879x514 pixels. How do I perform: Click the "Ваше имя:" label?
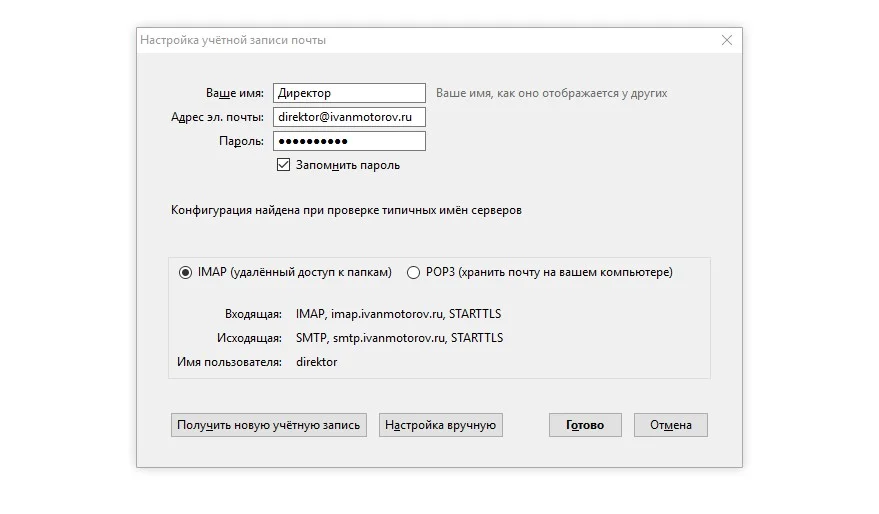click(x=234, y=93)
